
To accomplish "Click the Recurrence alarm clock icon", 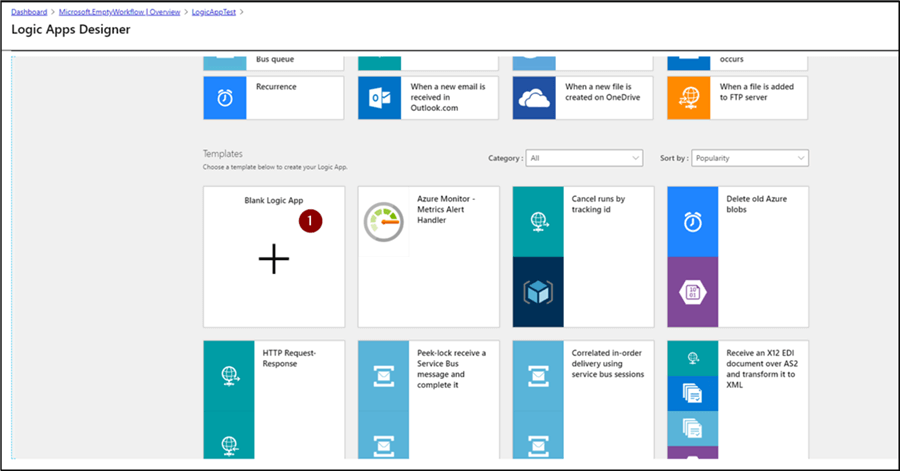I will tap(224, 98).
